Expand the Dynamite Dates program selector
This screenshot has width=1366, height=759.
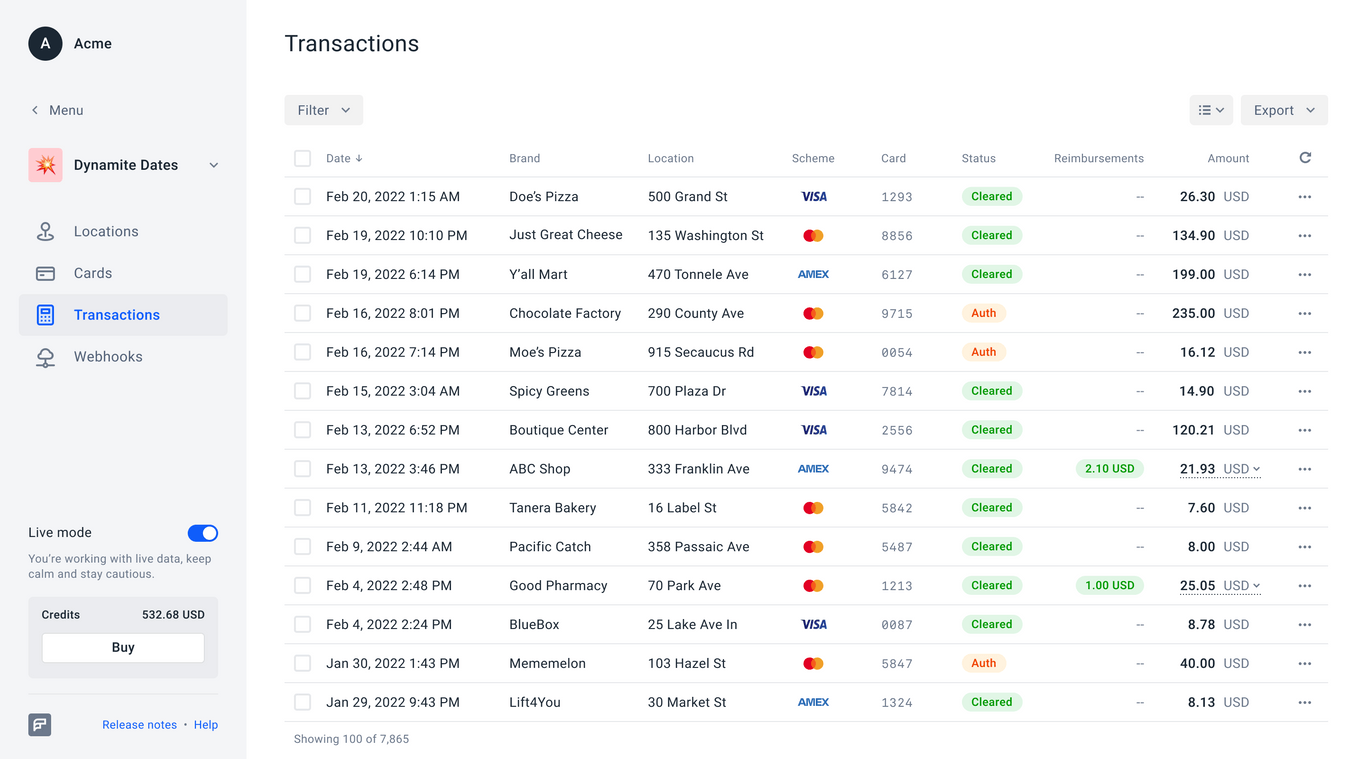click(x=213, y=165)
